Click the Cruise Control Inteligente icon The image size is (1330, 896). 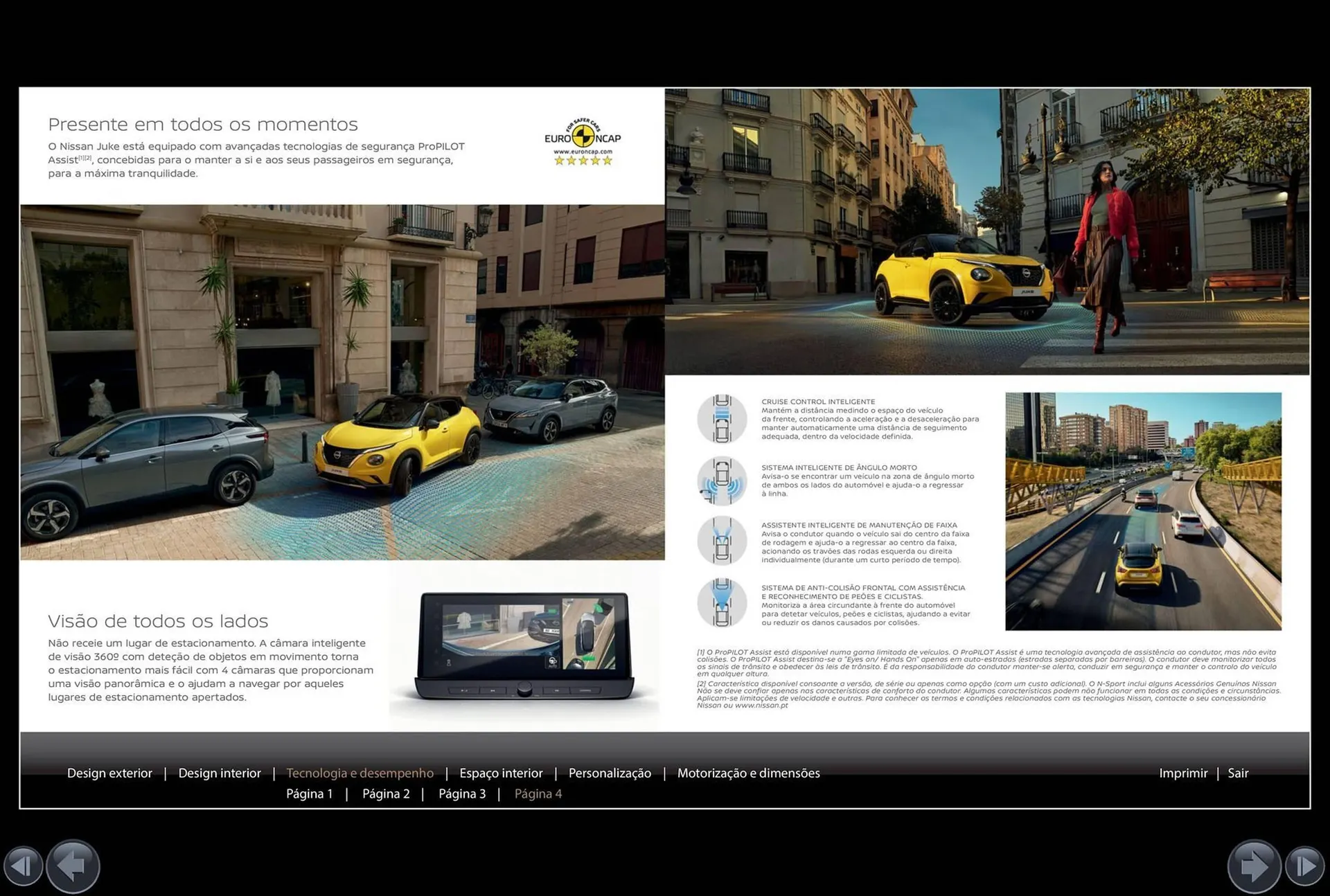pos(722,419)
